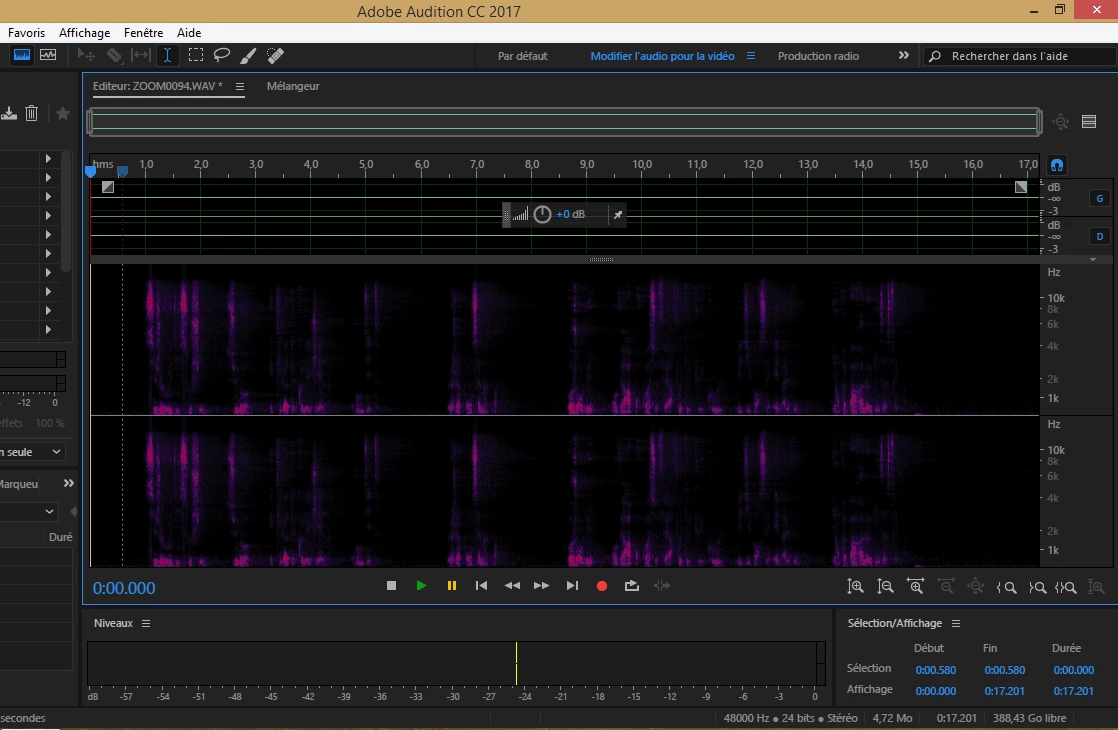This screenshot has width=1118, height=730.
Task: Select the Slip tool
Action: [x=141, y=55]
